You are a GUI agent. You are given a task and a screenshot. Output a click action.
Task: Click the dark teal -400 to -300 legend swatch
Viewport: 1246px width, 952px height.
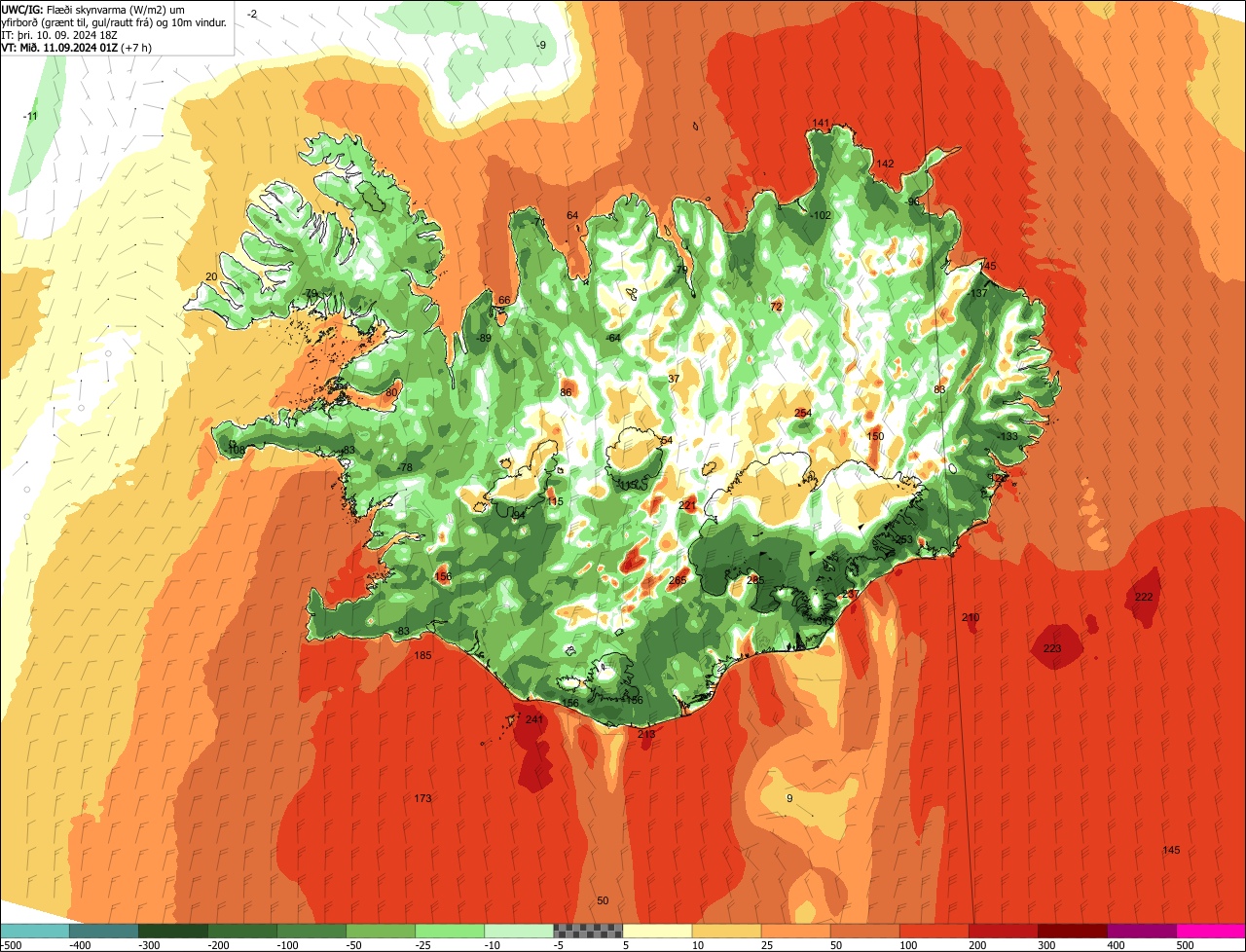click(x=103, y=931)
